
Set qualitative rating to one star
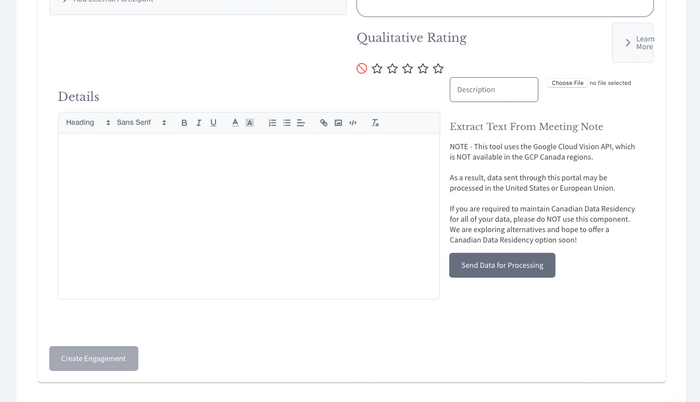point(377,69)
